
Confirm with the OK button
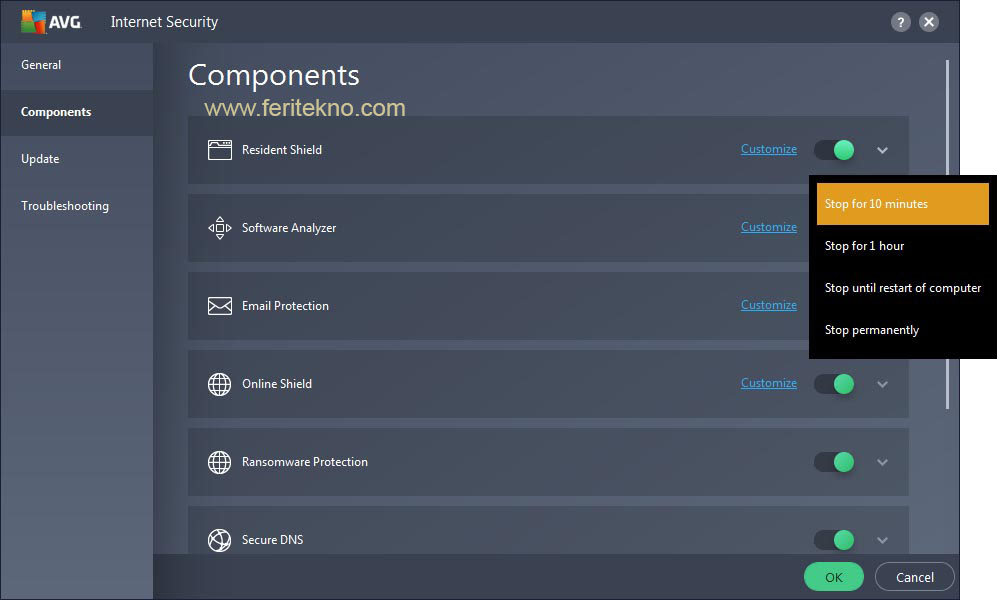click(x=834, y=577)
